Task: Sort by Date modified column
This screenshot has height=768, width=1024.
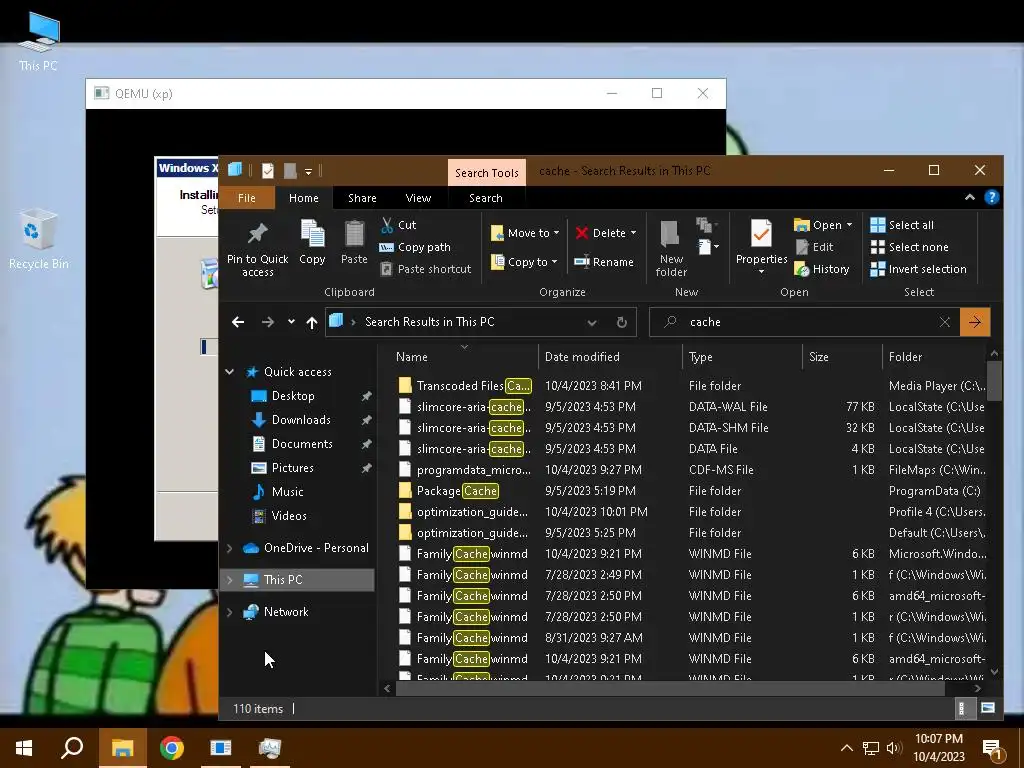Action: 610,357
